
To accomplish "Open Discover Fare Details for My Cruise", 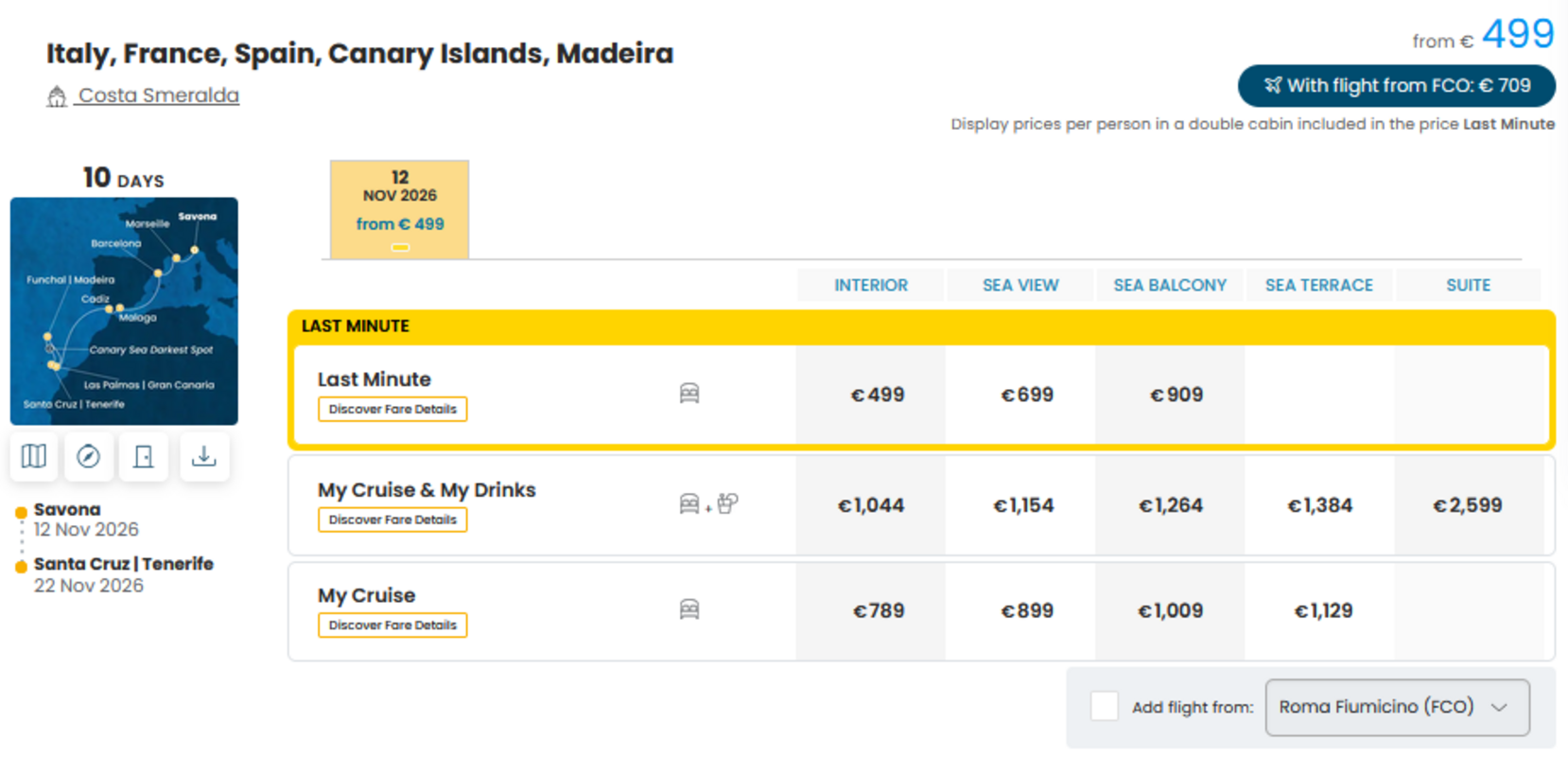I will click(x=392, y=625).
